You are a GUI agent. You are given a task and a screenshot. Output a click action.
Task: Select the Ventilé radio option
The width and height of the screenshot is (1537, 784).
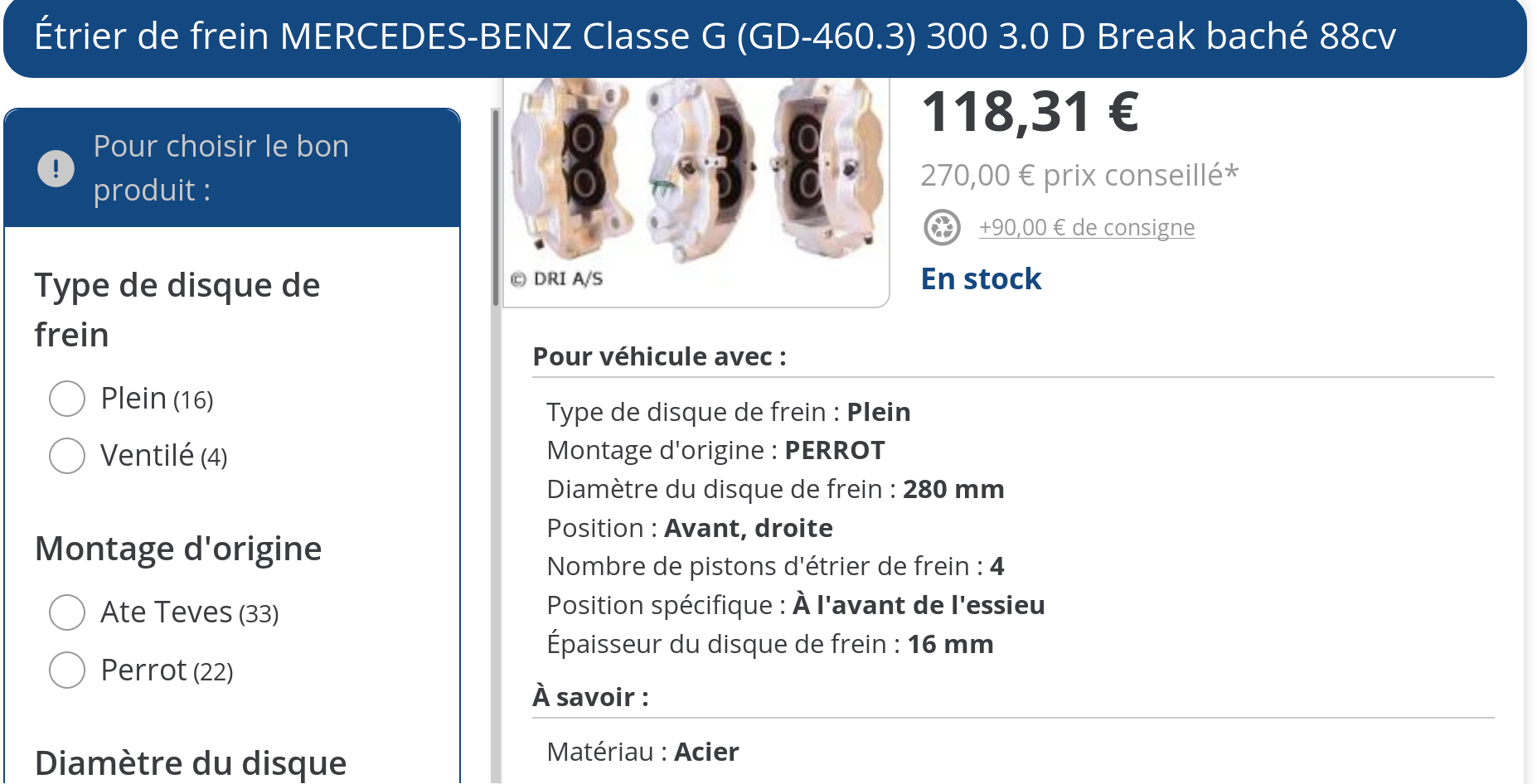coord(67,456)
